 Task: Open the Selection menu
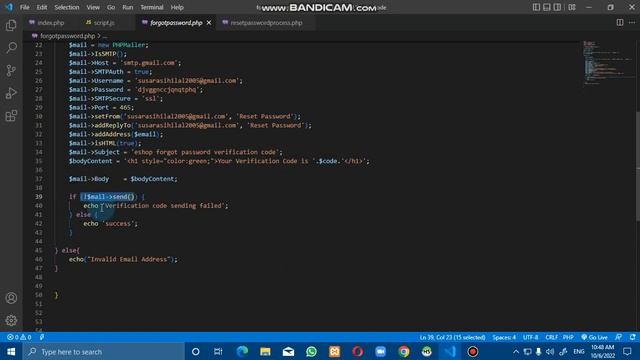pos(67,7)
